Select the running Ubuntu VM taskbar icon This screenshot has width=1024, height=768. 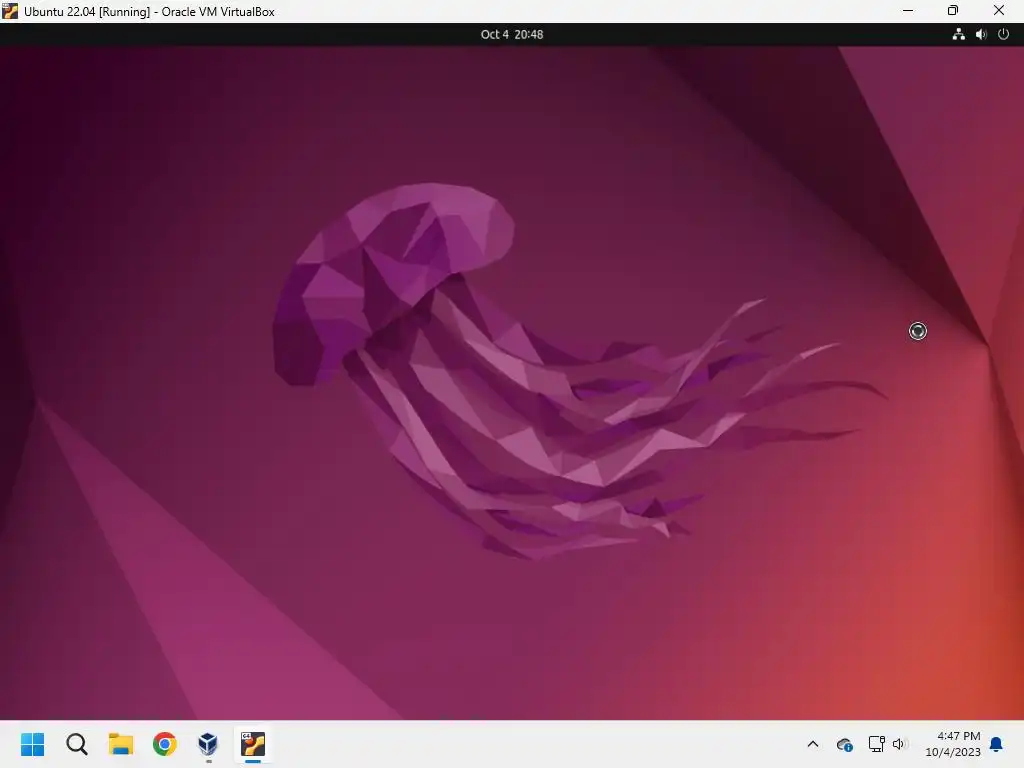tap(253, 744)
